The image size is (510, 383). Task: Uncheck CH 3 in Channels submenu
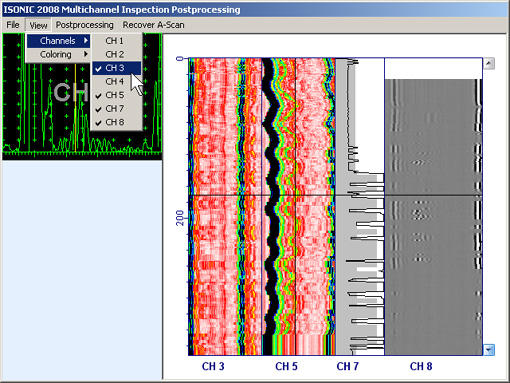tap(117, 68)
